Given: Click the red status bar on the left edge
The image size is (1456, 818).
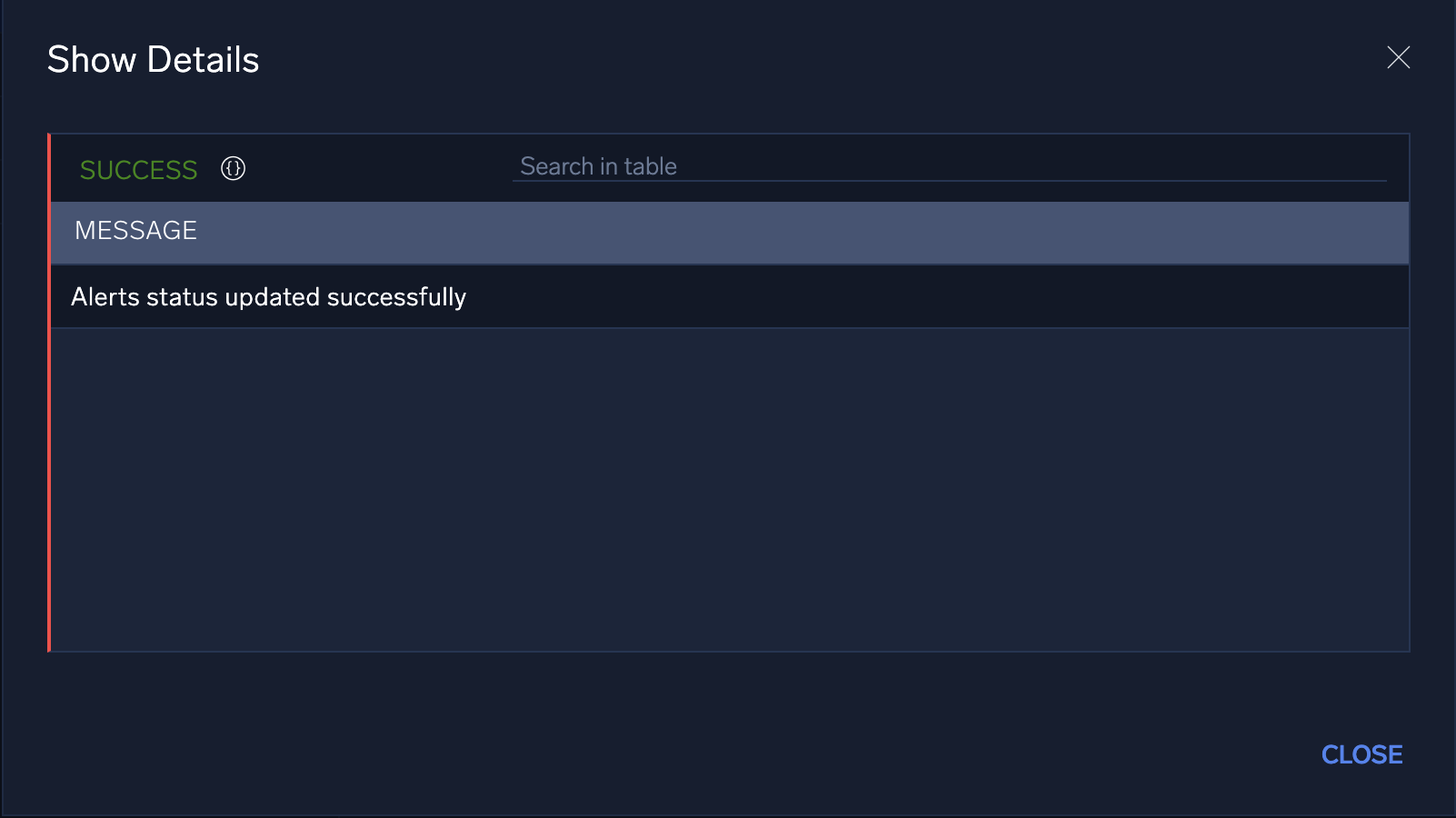Looking at the screenshot, I should tap(51, 391).
